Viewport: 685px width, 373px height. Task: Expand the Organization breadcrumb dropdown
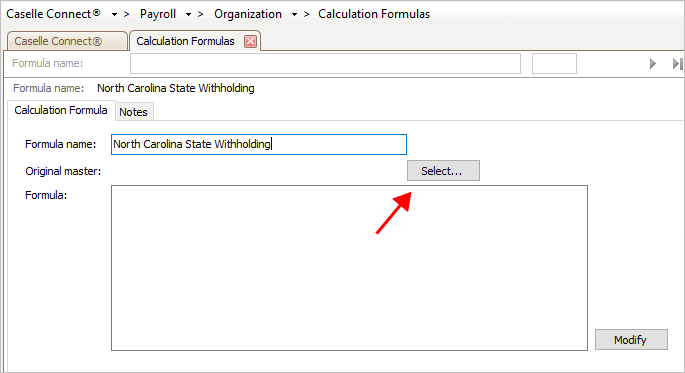[x=294, y=14]
